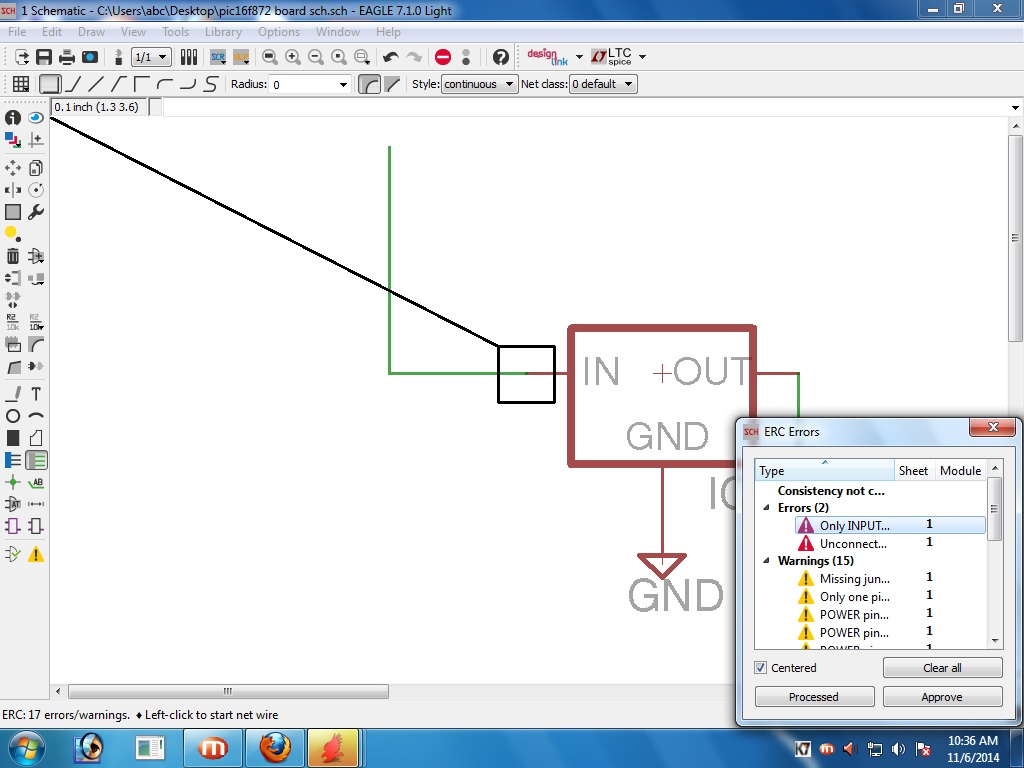Collapse the Errors (2) group
This screenshot has height=768, width=1024.
coord(766,507)
